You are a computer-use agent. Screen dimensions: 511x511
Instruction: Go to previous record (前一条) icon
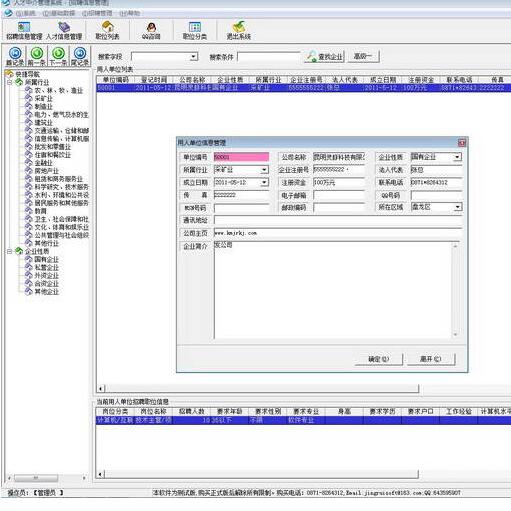(37, 56)
